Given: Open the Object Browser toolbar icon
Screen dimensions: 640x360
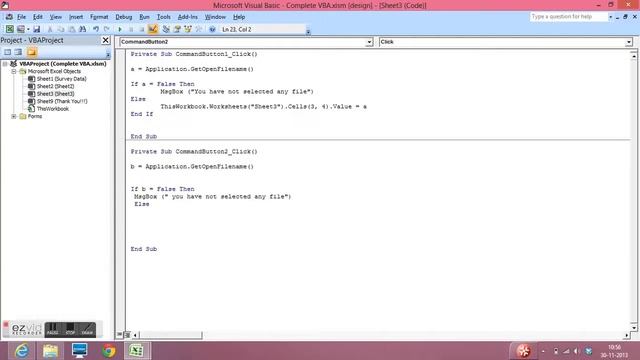Looking at the screenshot, I should coord(188,29).
